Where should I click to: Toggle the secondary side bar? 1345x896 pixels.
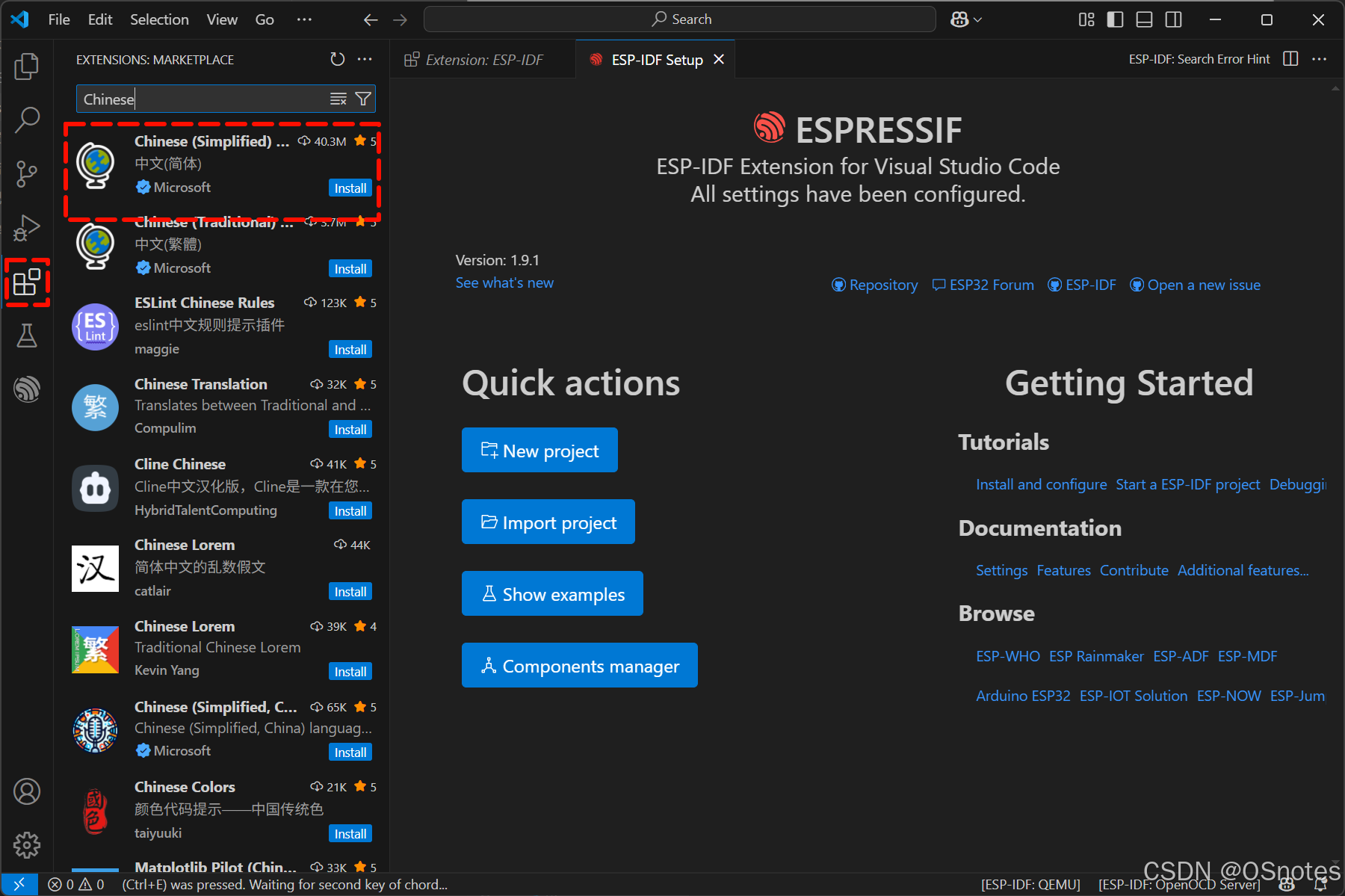point(1174,19)
